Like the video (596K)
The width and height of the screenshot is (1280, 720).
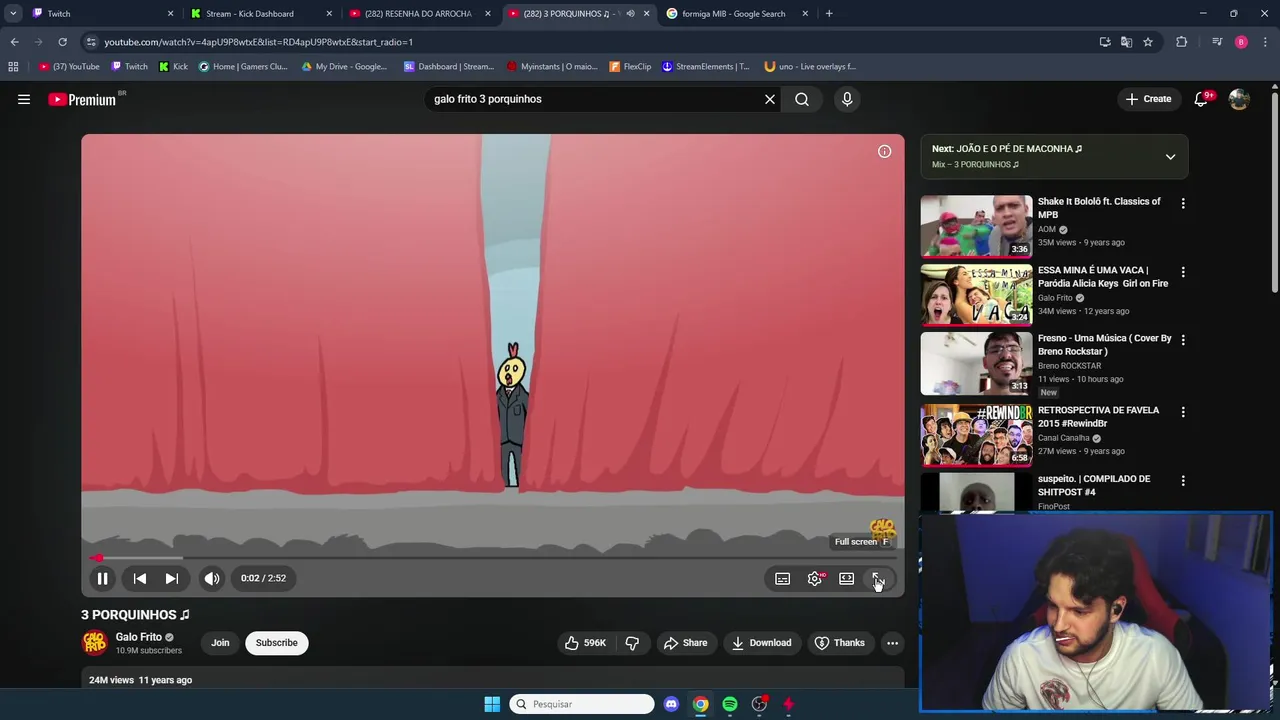point(586,643)
